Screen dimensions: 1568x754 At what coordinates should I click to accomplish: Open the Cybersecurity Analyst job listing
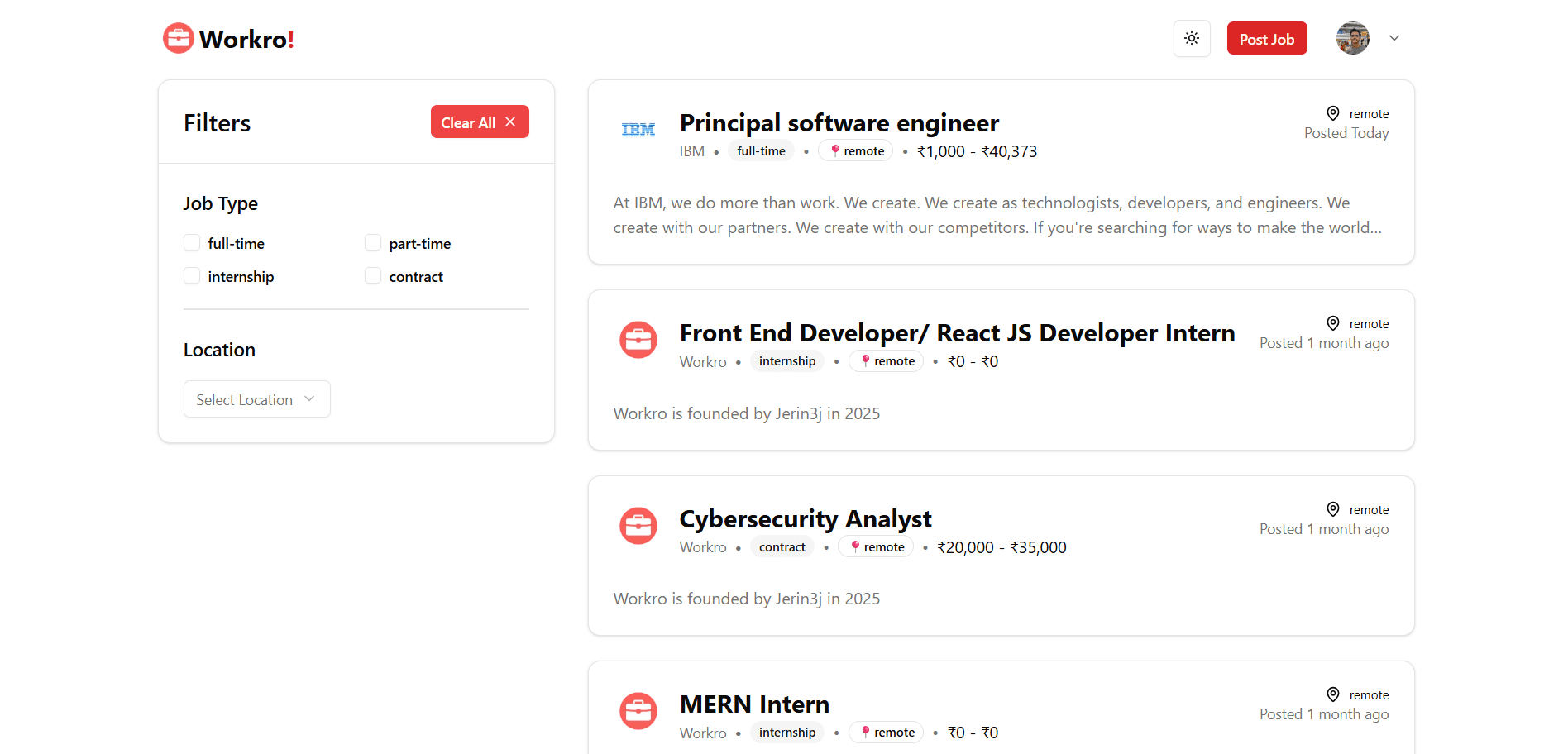tap(805, 519)
